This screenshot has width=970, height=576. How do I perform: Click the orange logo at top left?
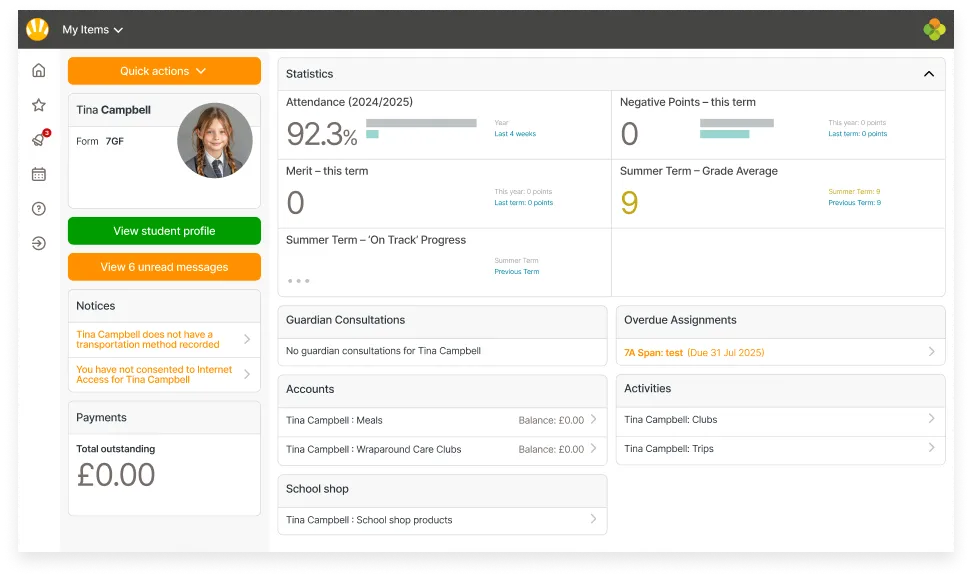pyautogui.click(x=37, y=30)
